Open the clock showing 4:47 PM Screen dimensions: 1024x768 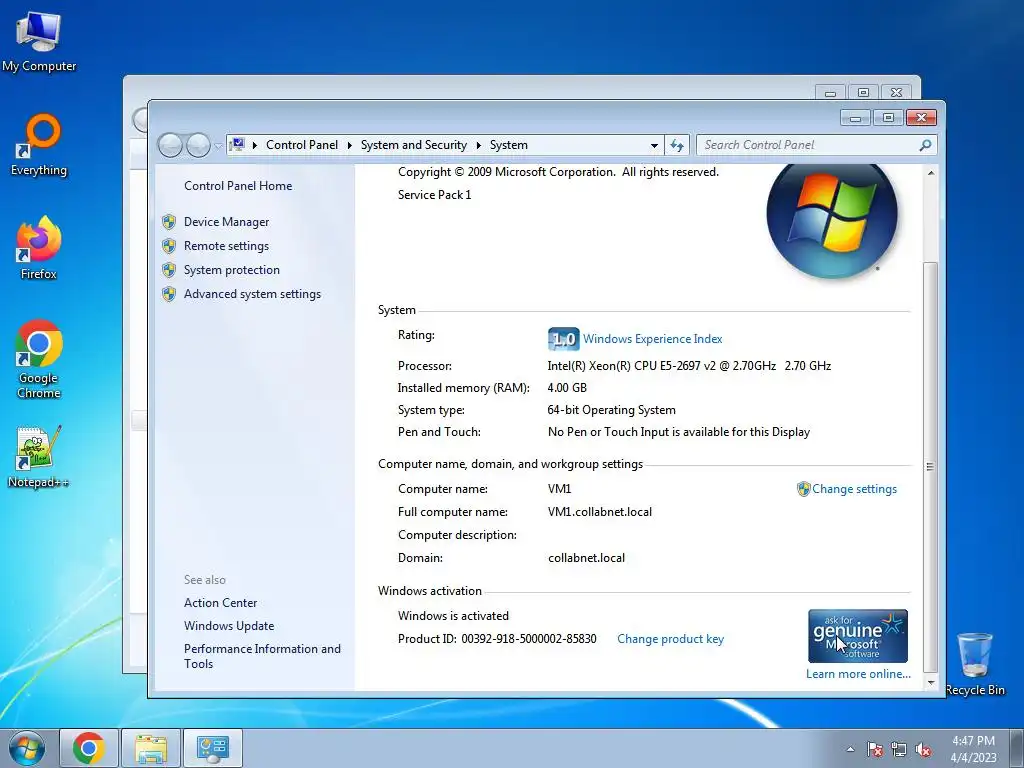tap(973, 748)
